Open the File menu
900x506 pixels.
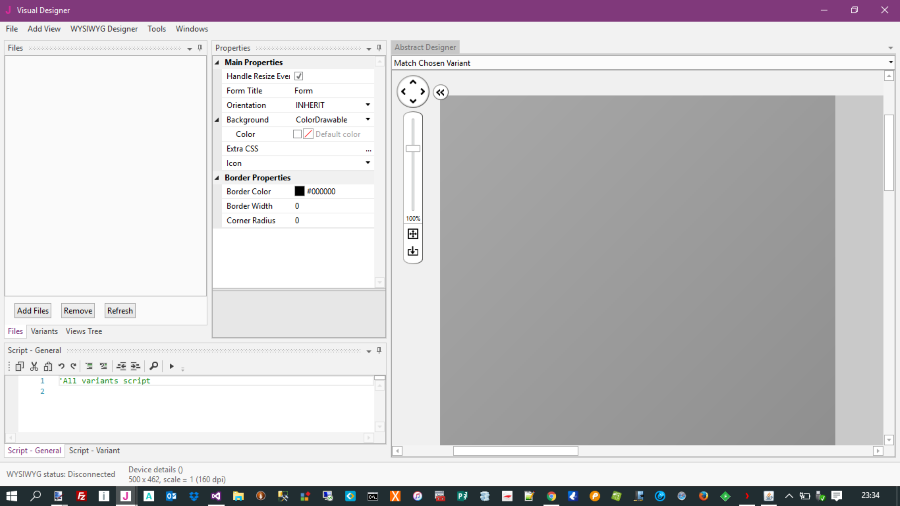pyautogui.click(x=11, y=29)
